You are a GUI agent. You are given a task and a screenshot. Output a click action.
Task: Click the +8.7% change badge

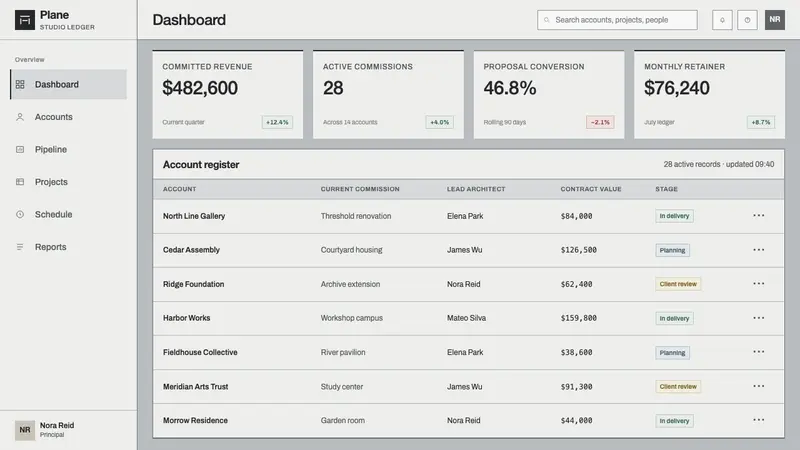coord(761,122)
